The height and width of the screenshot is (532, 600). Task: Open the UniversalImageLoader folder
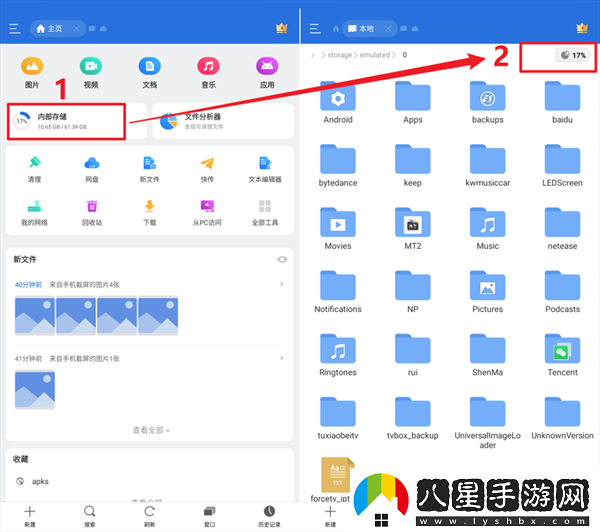pyautogui.click(x=488, y=423)
